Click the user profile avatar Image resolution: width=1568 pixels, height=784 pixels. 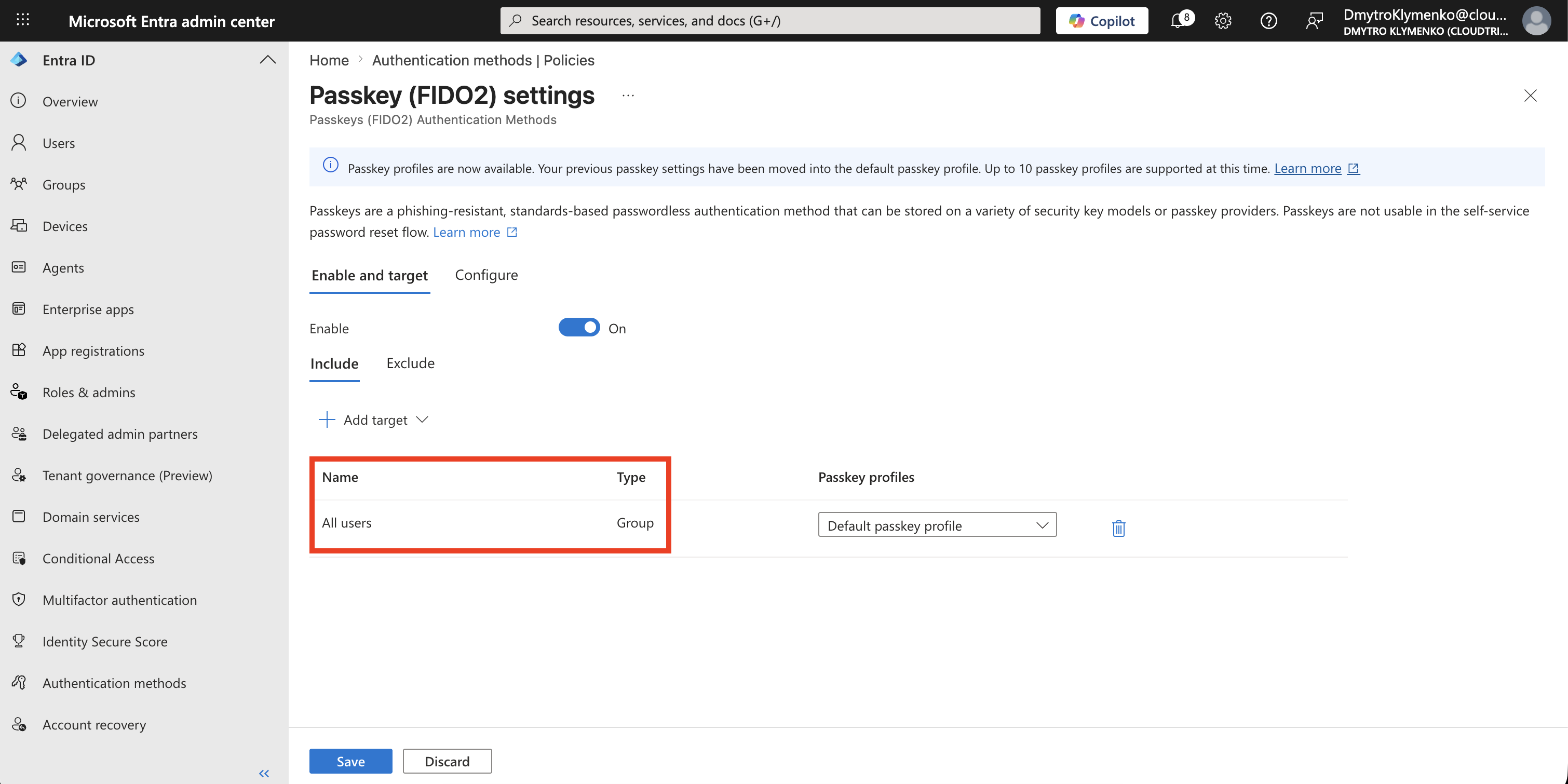click(1536, 21)
